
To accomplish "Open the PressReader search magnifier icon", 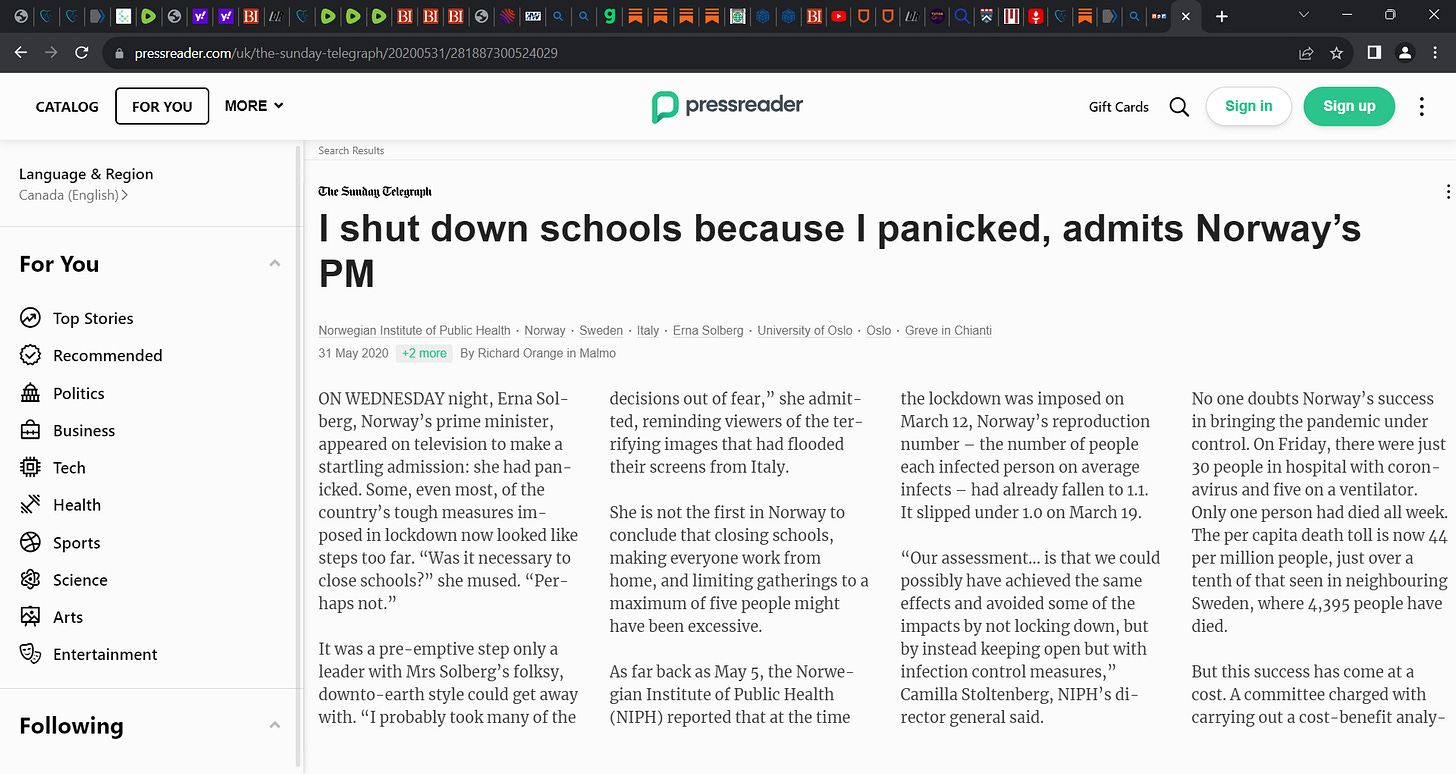I will tap(1179, 107).
